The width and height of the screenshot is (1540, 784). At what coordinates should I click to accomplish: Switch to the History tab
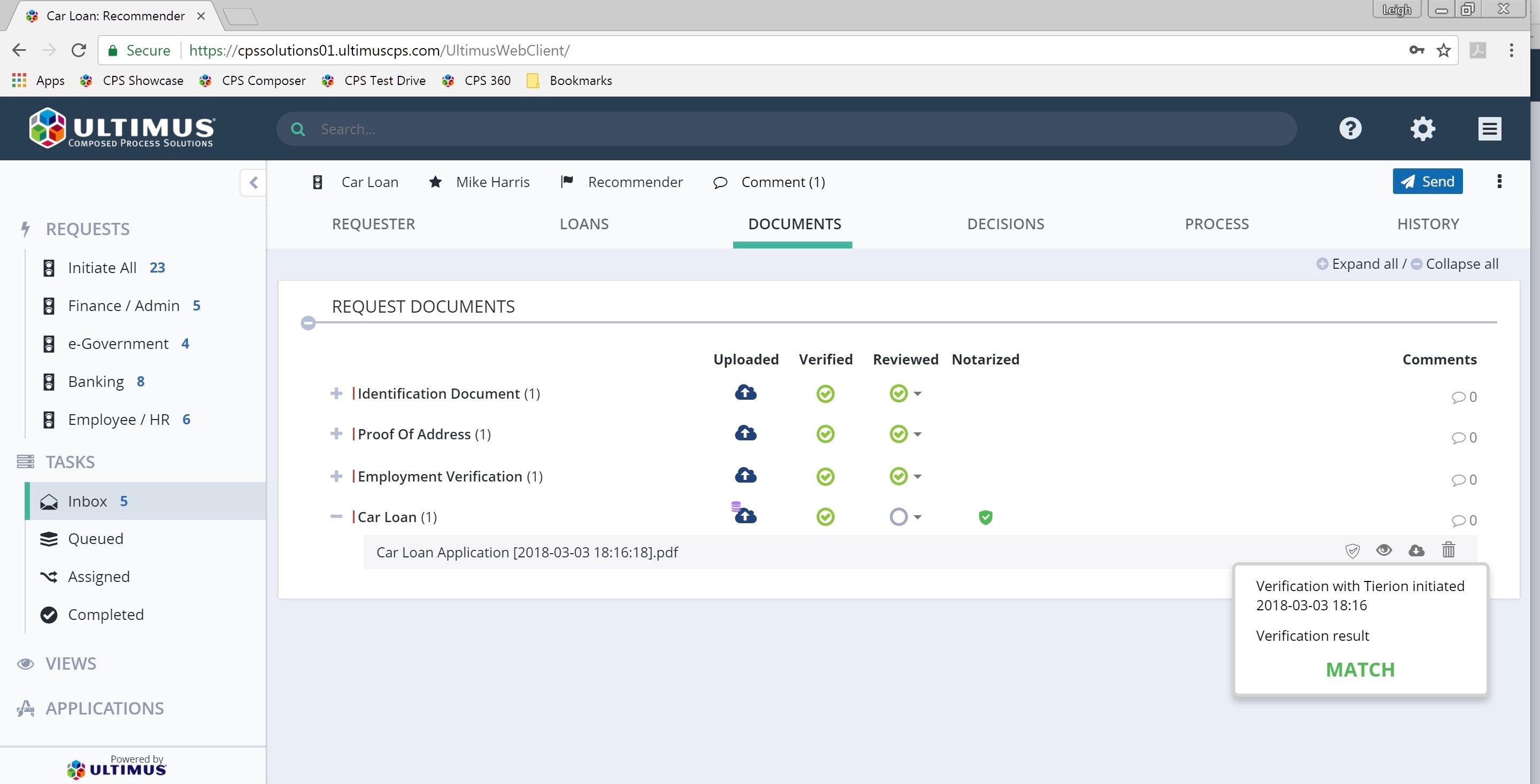tap(1428, 224)
